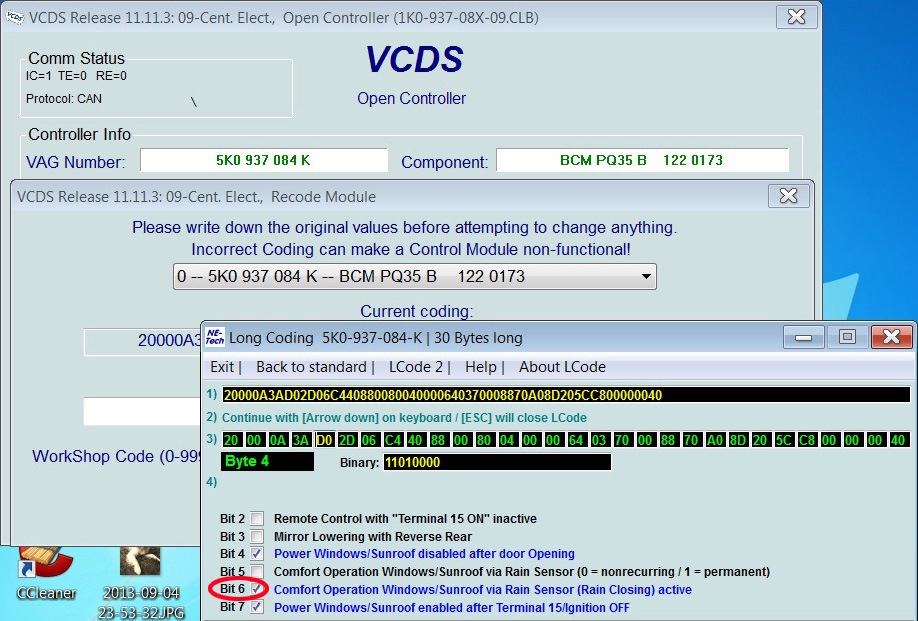Select byte 03 in the byte row

(x=599, y=440)
